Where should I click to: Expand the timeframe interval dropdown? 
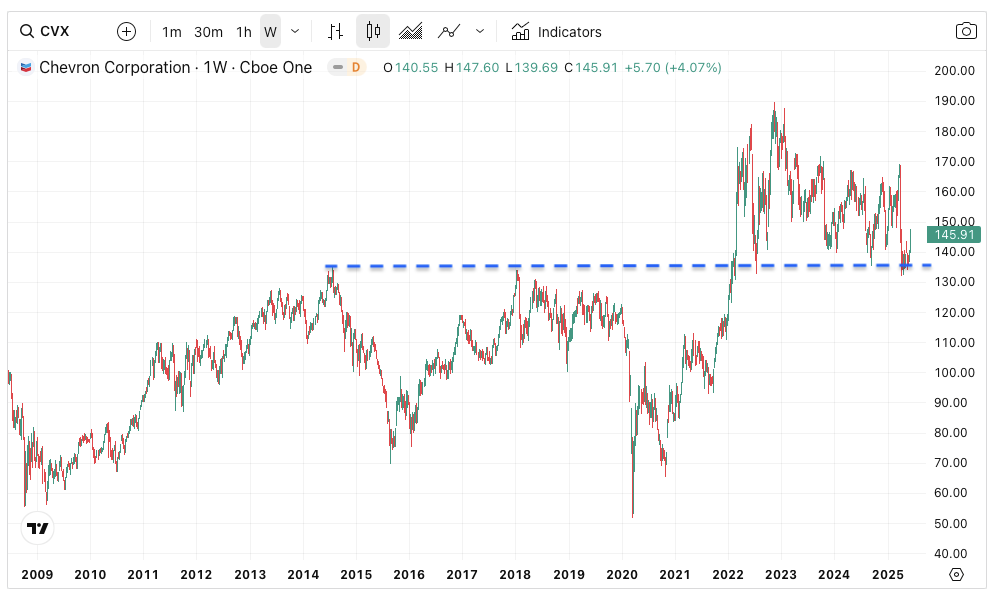[x=295, y=31]
